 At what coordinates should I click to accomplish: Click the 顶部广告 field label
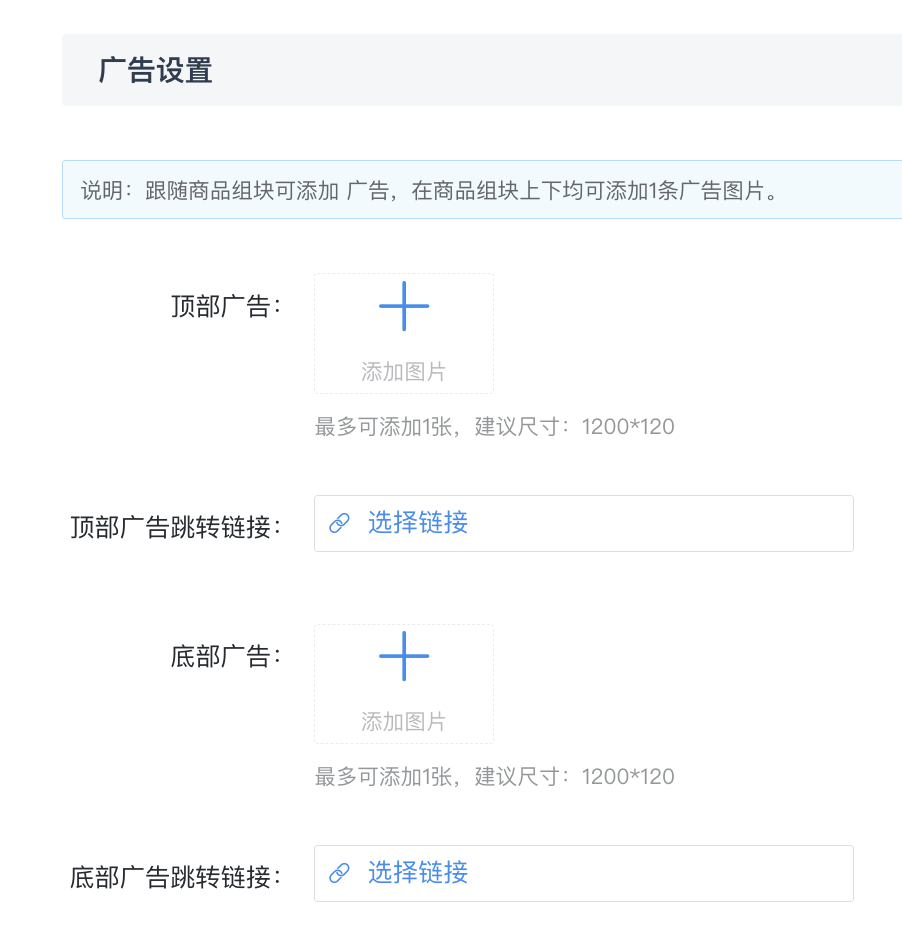tap(226, 306)
